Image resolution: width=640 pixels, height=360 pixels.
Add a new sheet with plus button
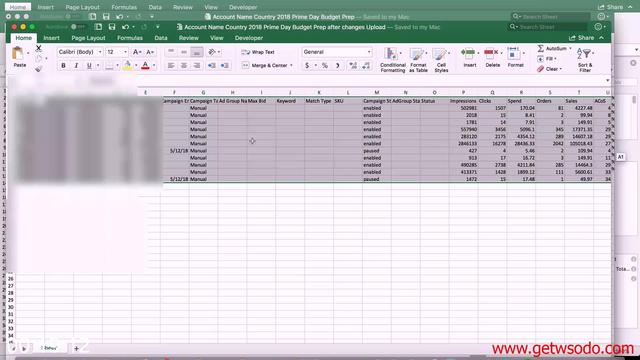(x=76, y=348)
